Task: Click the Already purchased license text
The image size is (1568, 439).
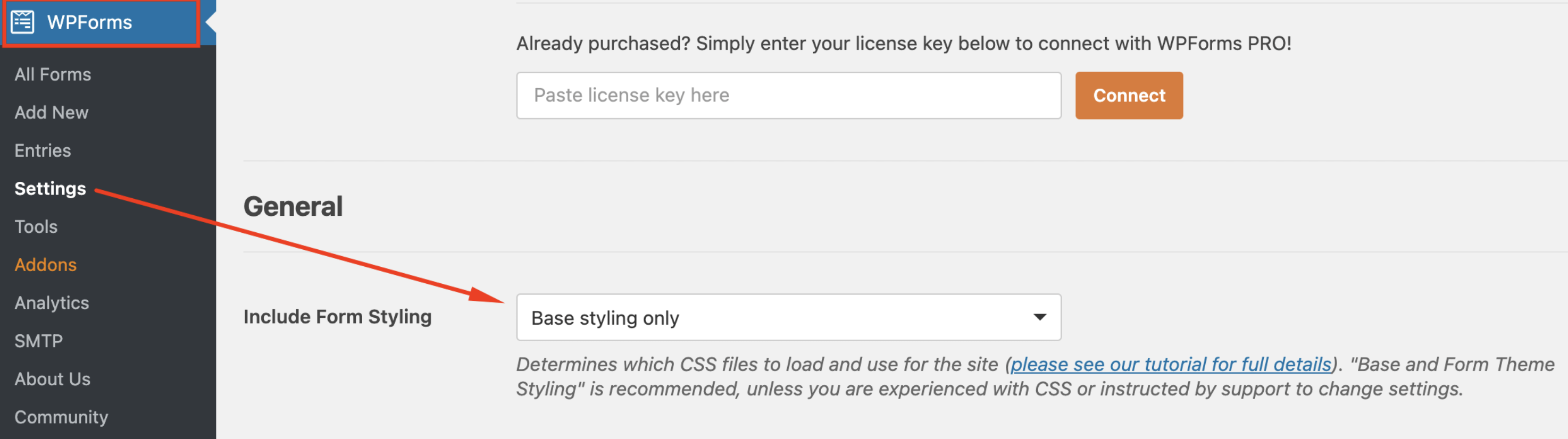Action: coord(903,44)
